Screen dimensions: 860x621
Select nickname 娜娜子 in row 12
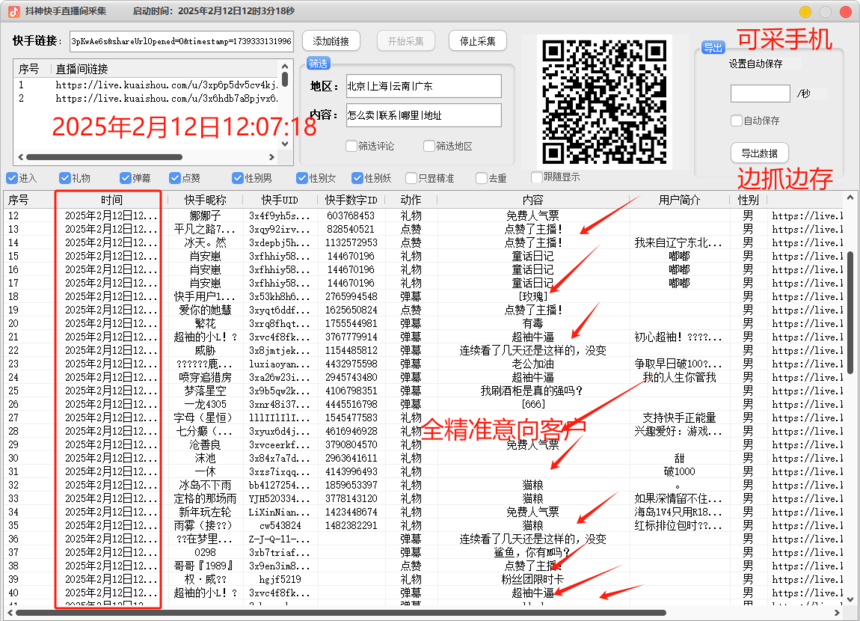pos(205,216)
